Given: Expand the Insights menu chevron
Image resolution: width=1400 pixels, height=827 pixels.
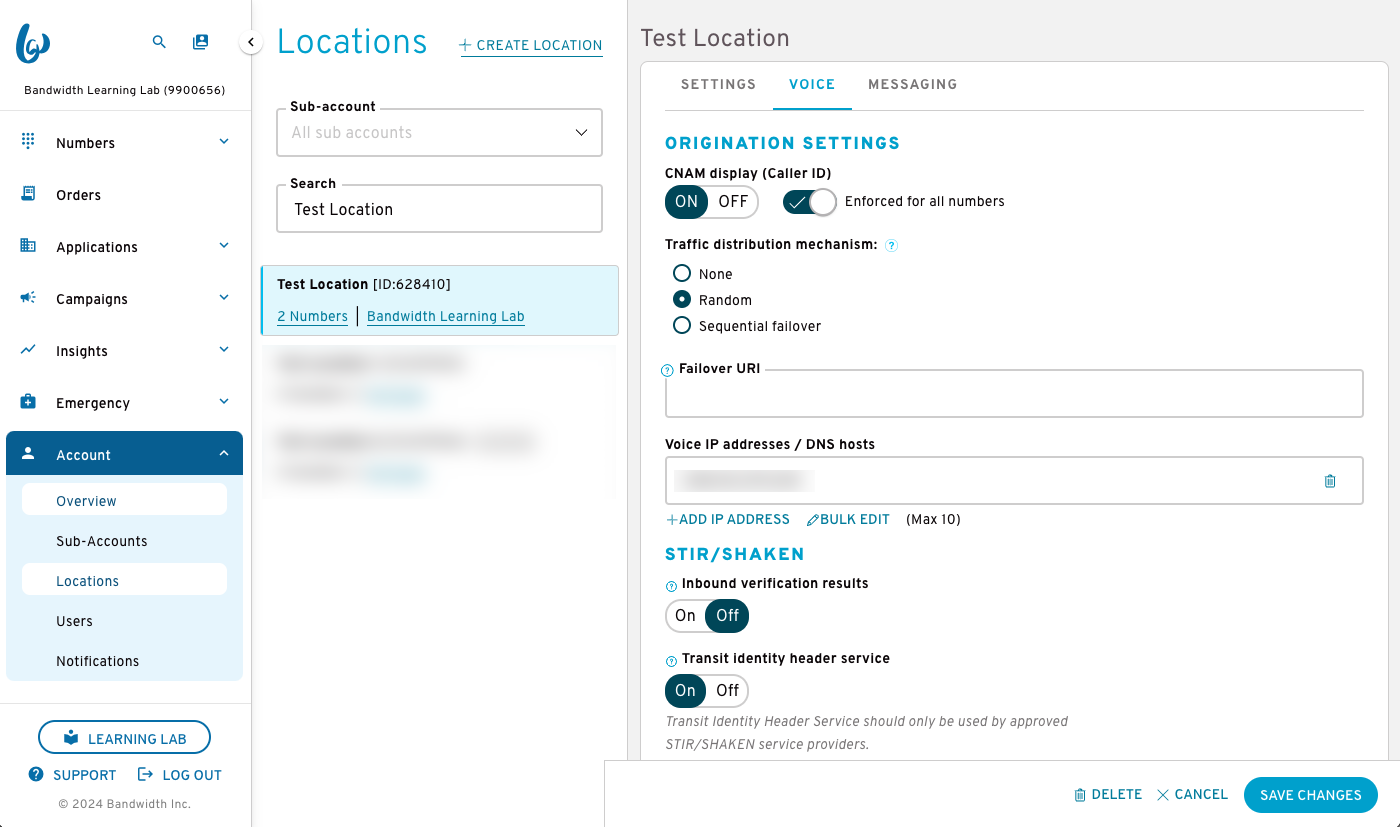Looking at the screenshot, I should (x=224, y=349).
